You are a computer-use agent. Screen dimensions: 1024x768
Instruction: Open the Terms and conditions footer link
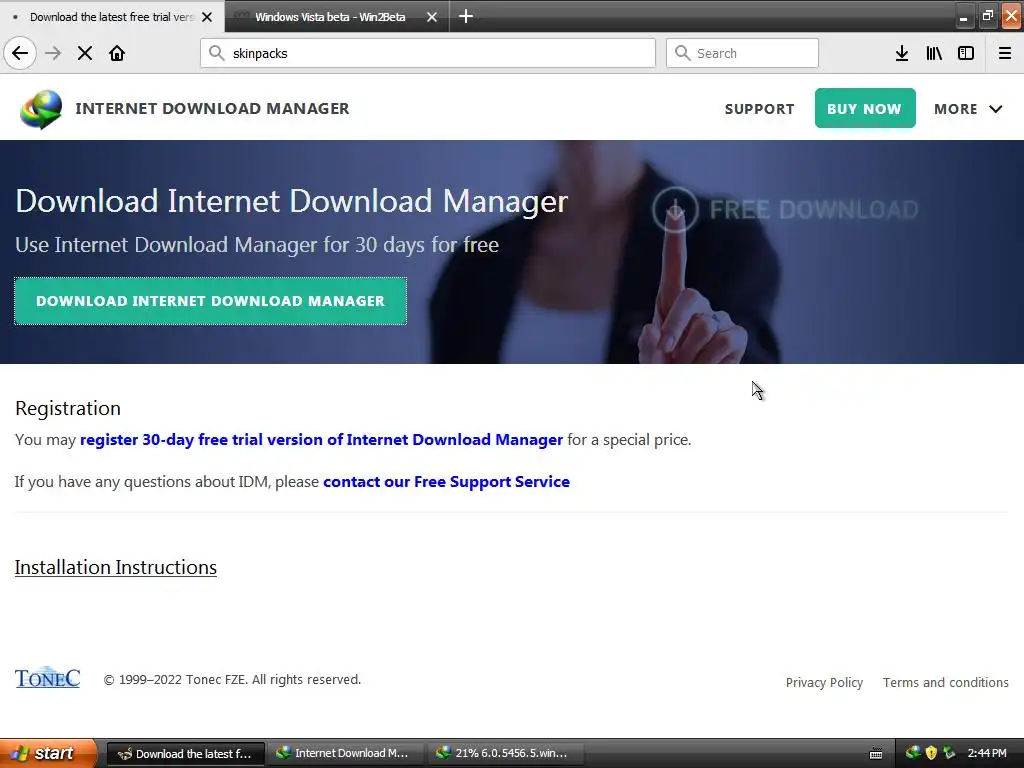[946, 682]
